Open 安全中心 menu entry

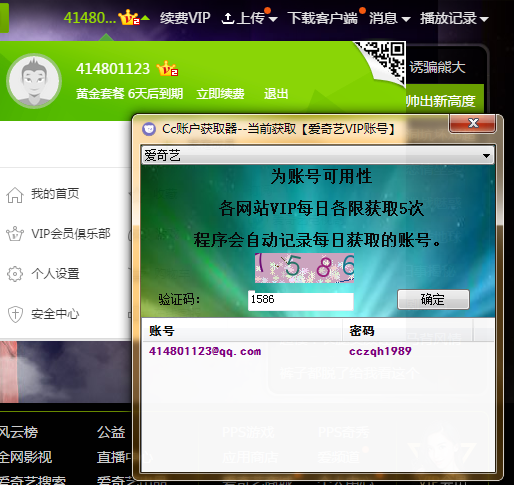[x=55, y=314]
